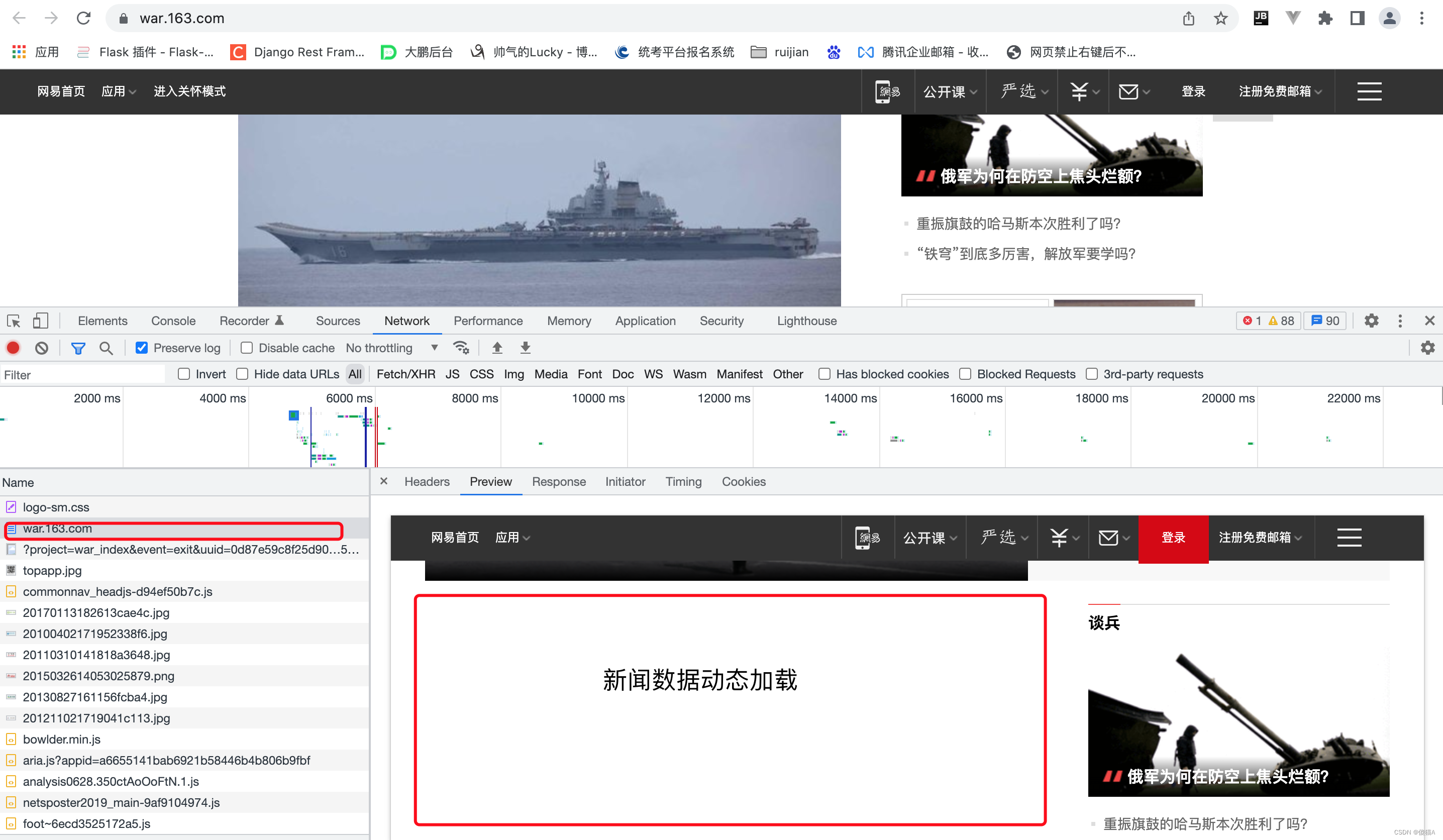
Task: Open network conditions icon next to throttling
Action: (461, 348)
